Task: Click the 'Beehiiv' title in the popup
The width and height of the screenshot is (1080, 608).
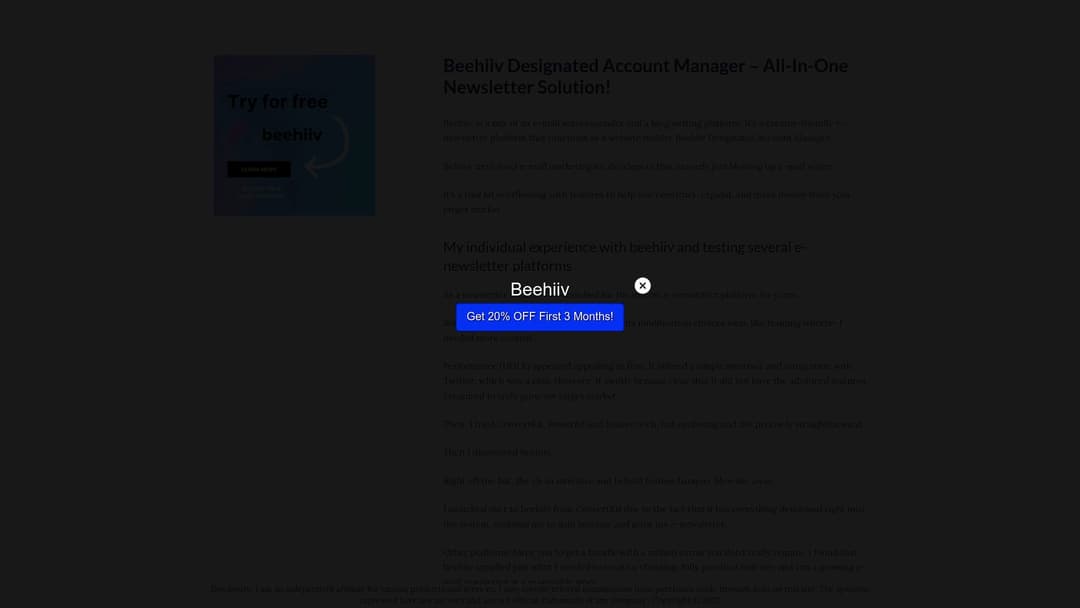Action: [x=539, y=289]
